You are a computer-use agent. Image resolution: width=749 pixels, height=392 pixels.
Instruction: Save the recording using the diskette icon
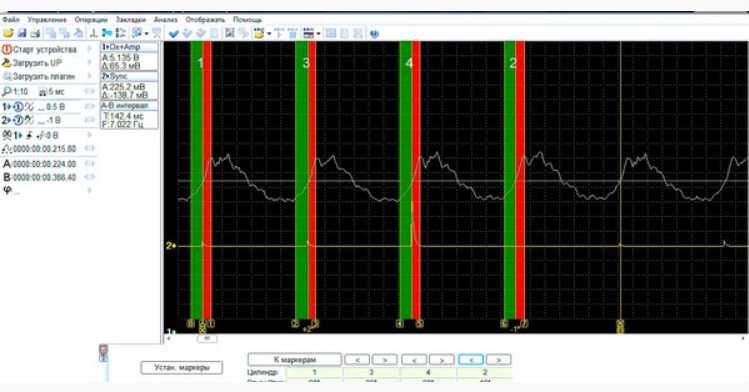(21, 33)
